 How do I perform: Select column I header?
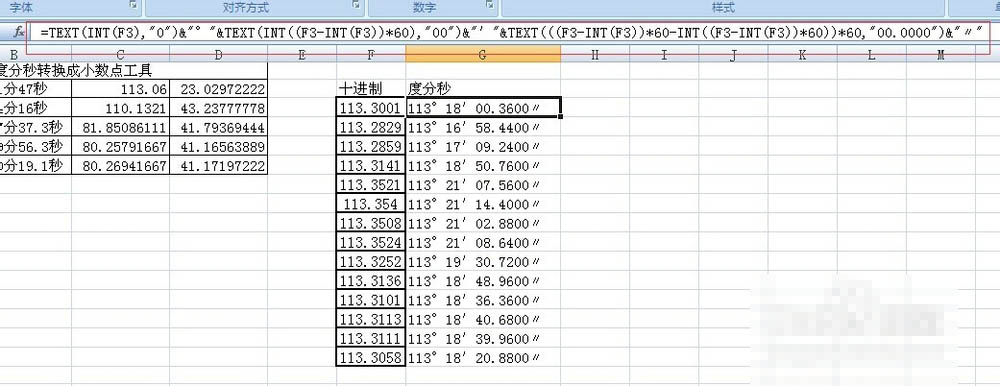point(664,56)
